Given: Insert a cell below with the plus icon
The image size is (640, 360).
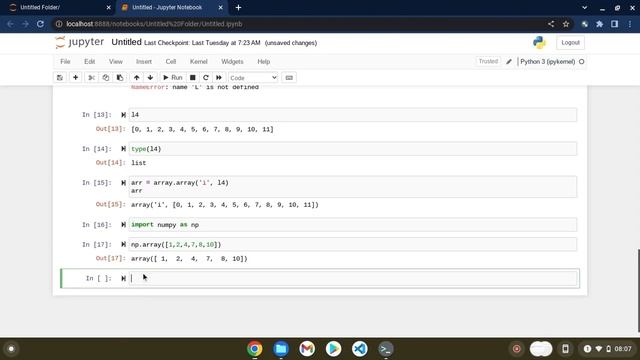Looking at the screenshot, I should click(x=76, y=78).
